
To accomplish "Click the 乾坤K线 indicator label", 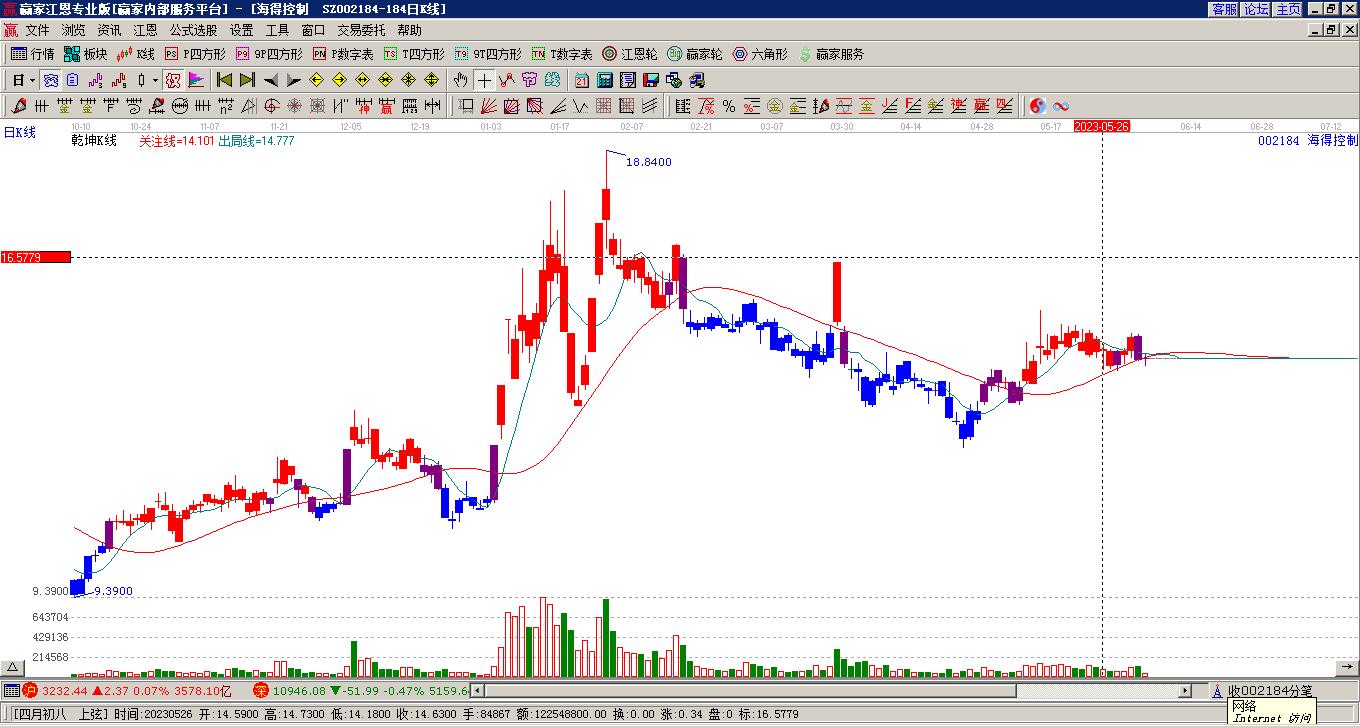I will coord(94,141).
